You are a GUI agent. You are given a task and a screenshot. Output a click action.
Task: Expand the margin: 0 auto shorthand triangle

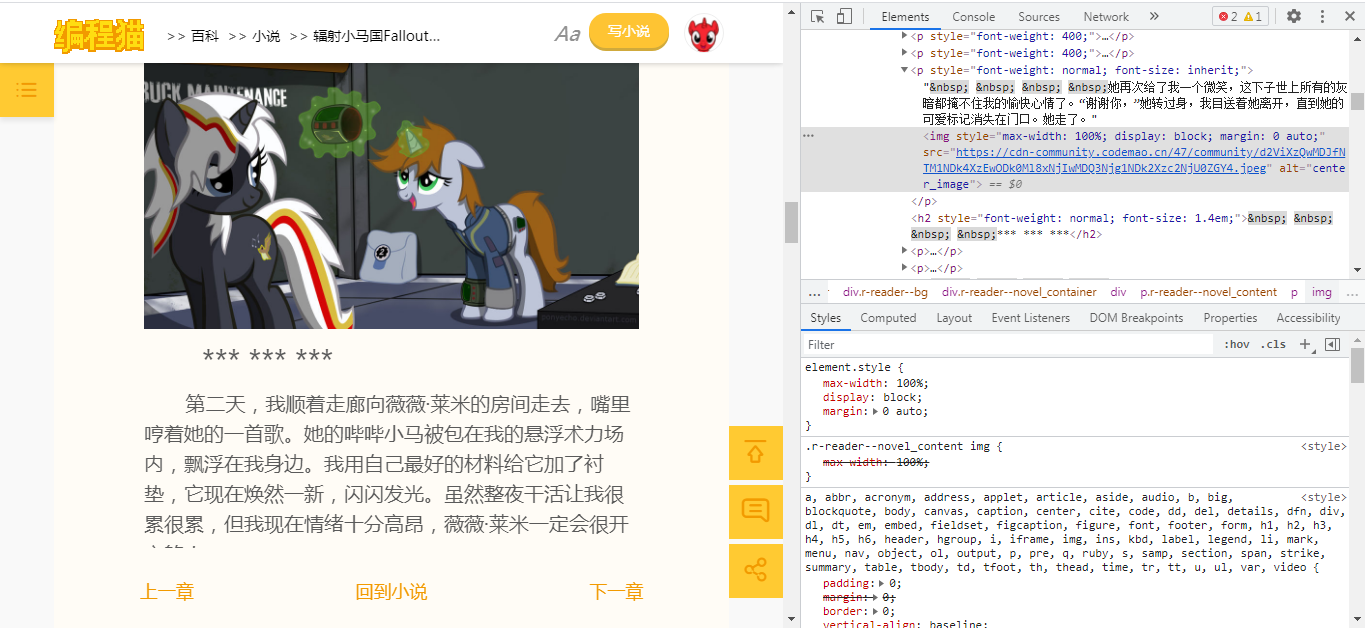pyautogui.click(x=876, y=411)
